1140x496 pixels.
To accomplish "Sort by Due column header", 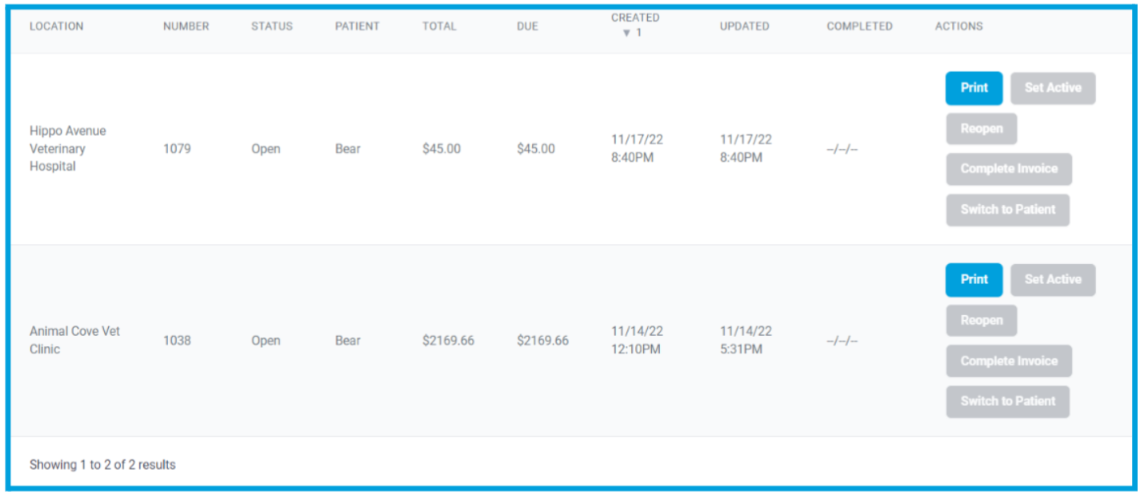I will [x=527, y=26].
